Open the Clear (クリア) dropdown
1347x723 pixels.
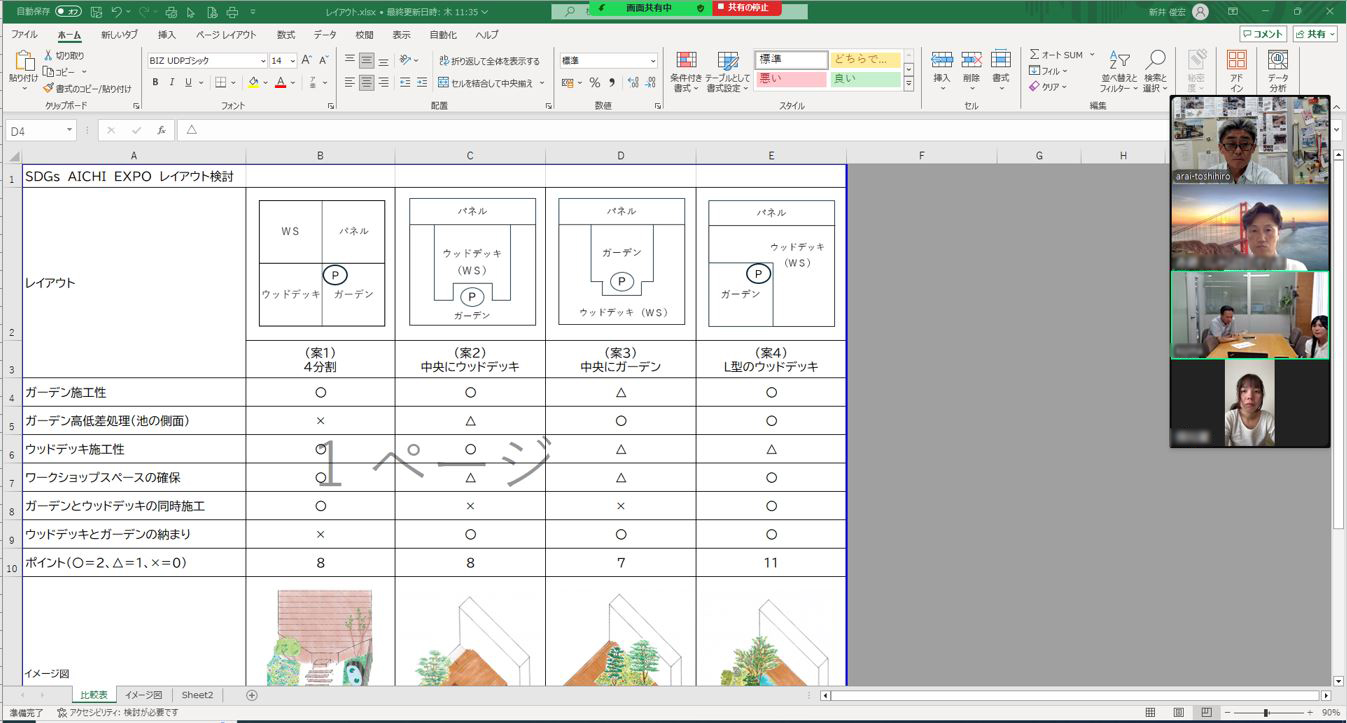pos(1049,87)
